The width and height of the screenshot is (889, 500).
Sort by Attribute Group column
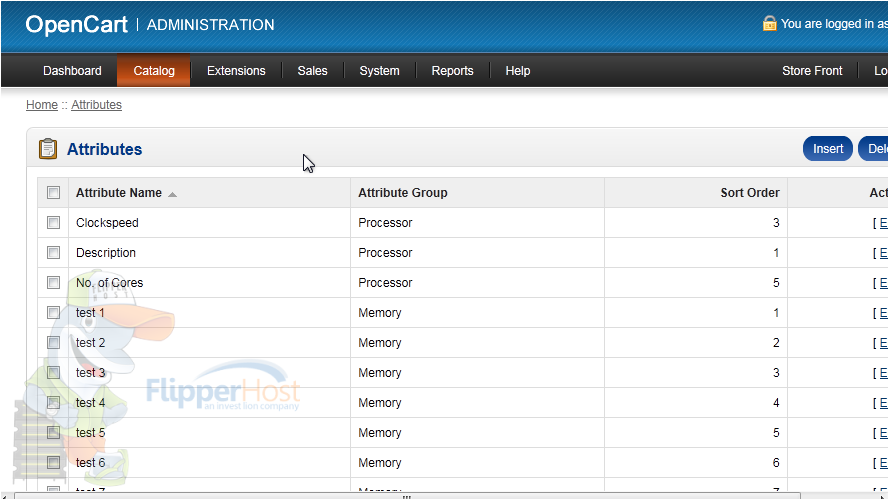(403, 193)
